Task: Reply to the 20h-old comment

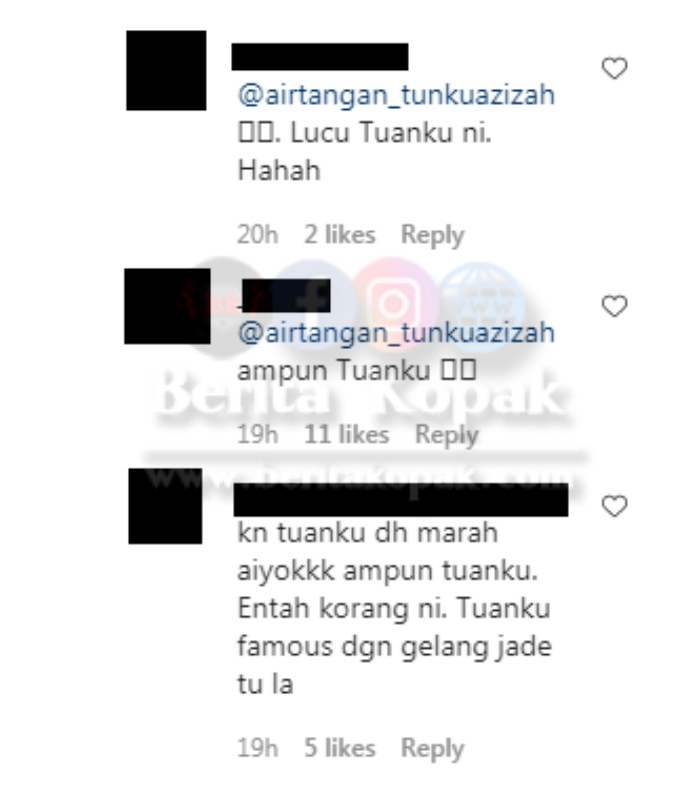Action: [x=432, y=235]
